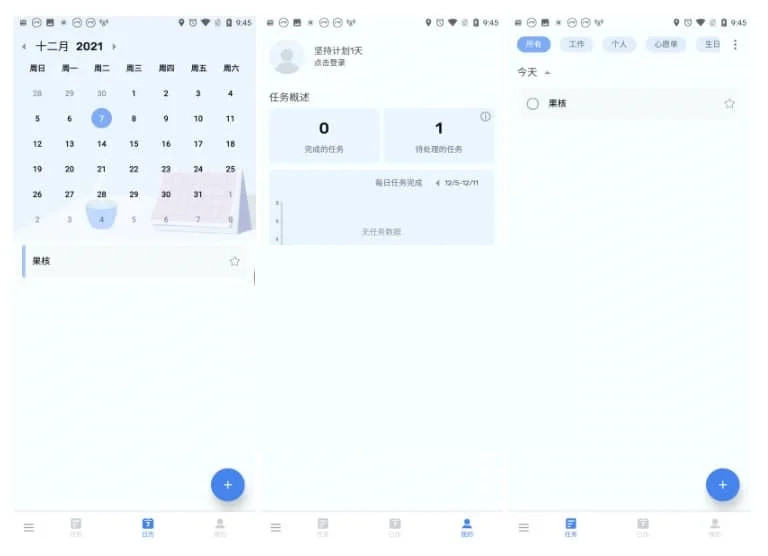Select the 工作 category filter chip

coord(576,45)
